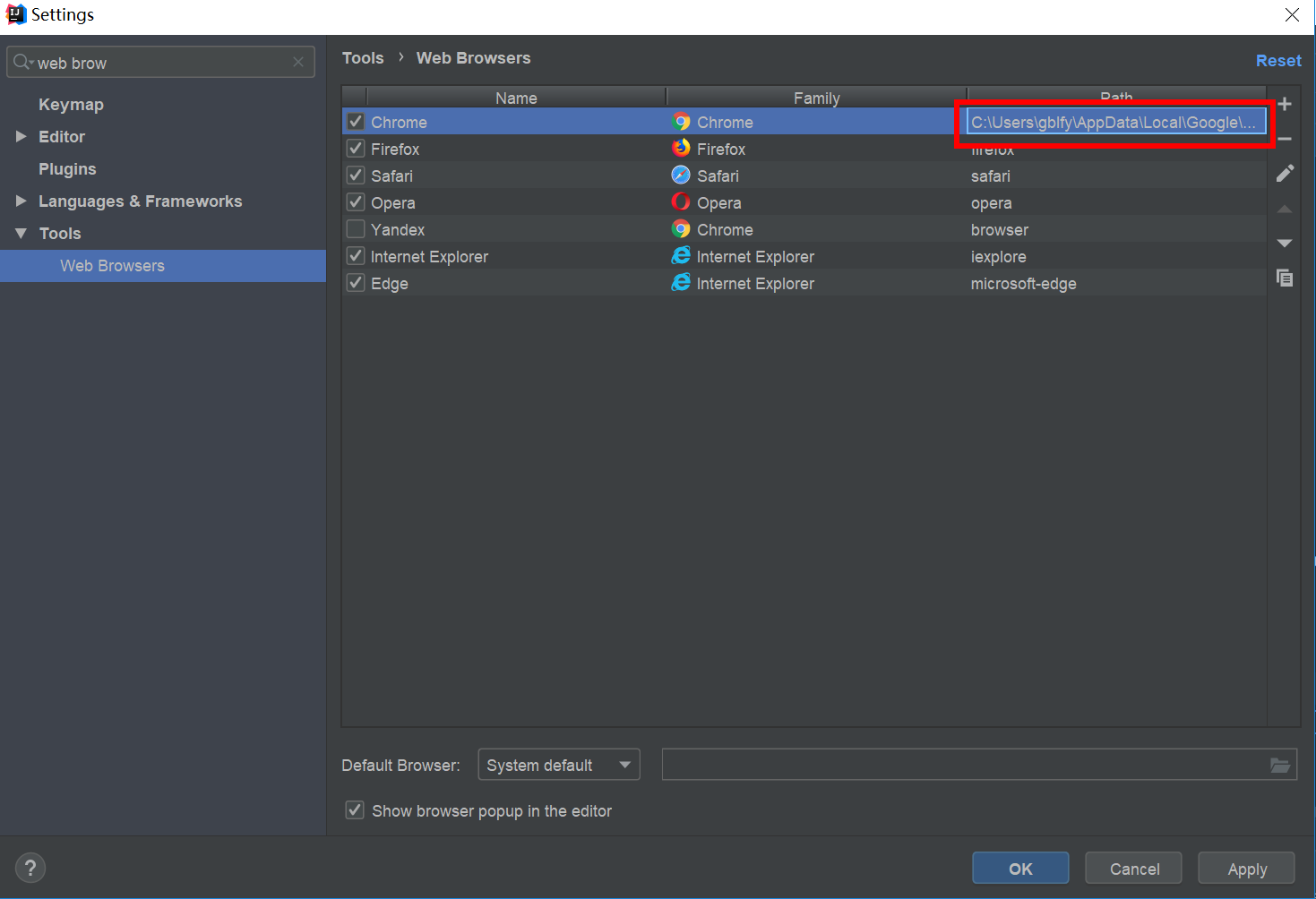Screen dimensions: 1316x899
Task: Enable the Yandex browser checkbox
Action: coord(356,229)
